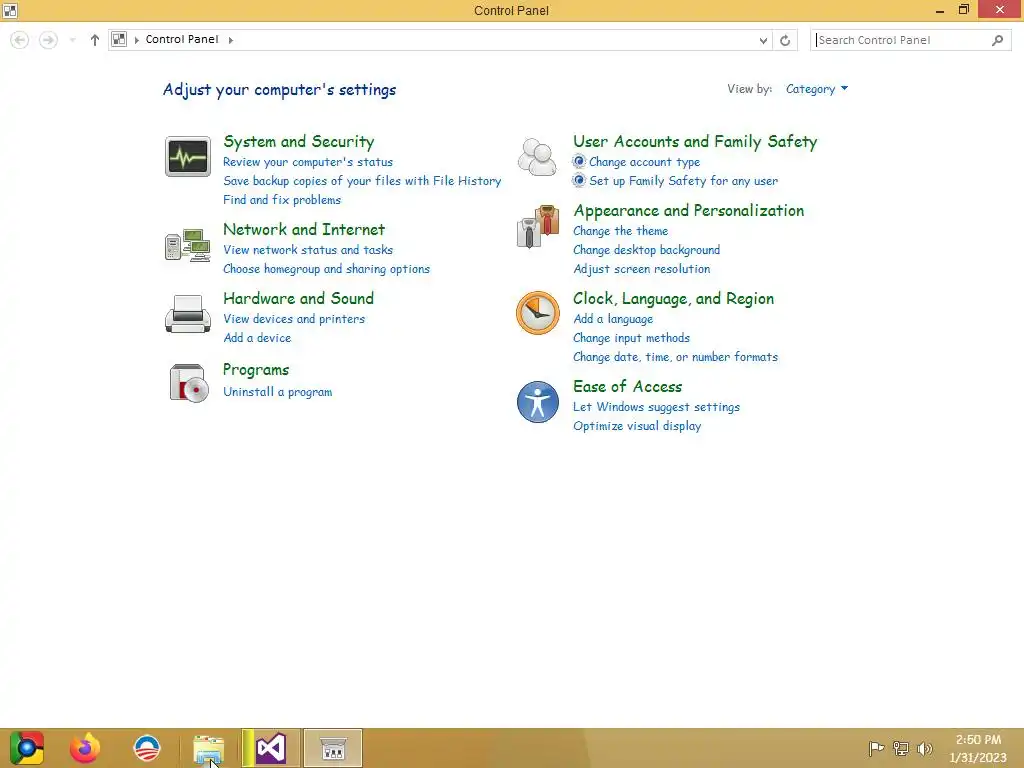This screenshot has height=768, width=1024.
Task: Open the View by Category dropdown
Action: (x=816, y=89)
